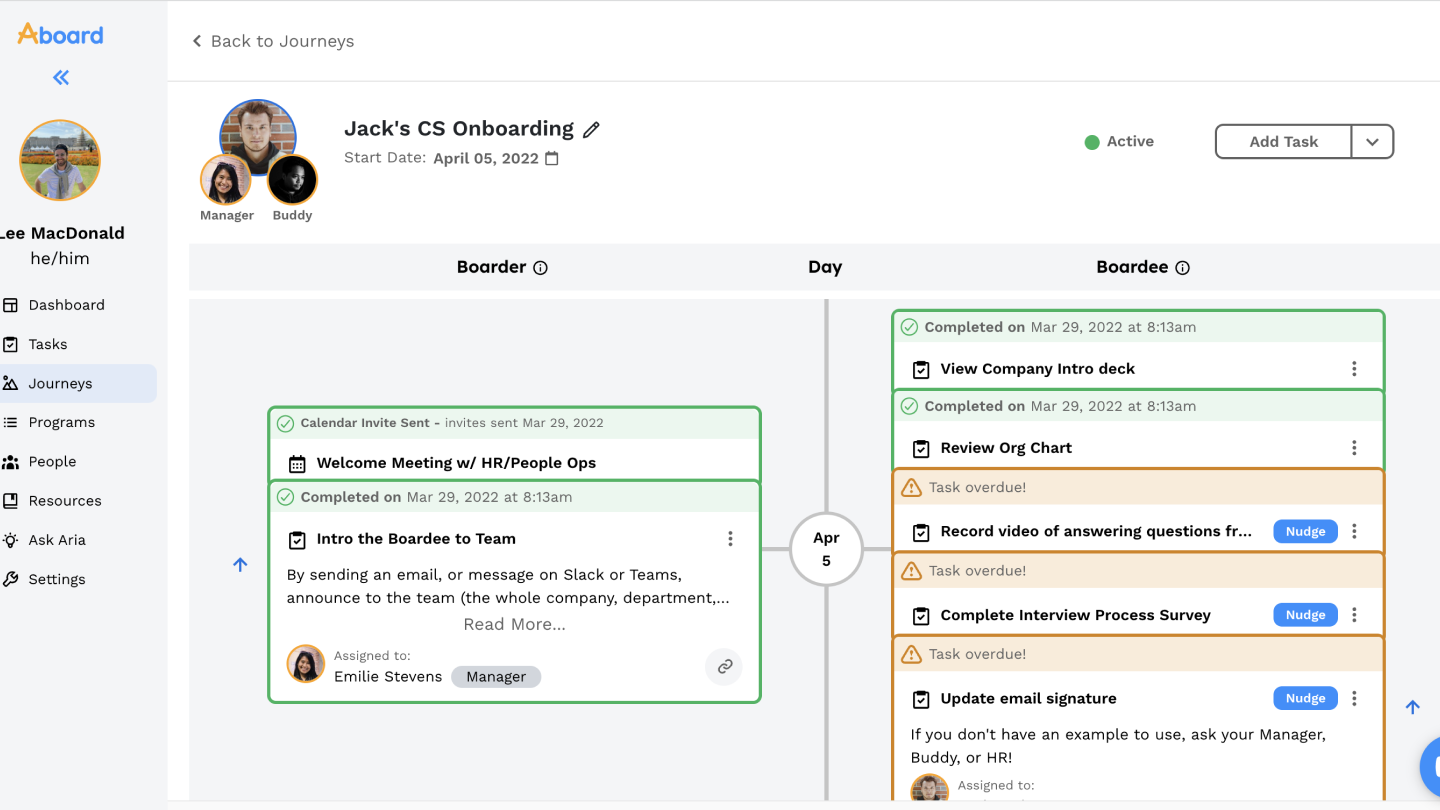Click the link icon on Intro task card
This screenshot has height=810, width=1440.
[x=724, y=666]
